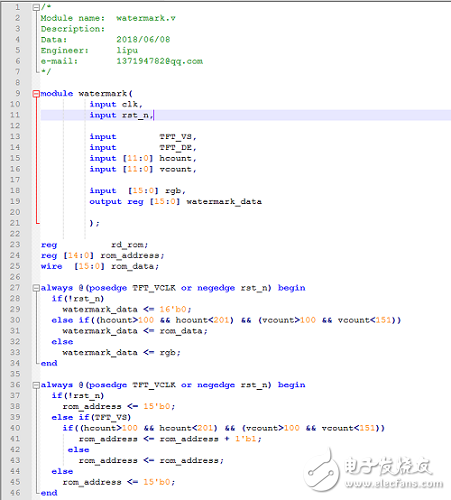The width and height of the screenshot is (451, 500).
Task: Click the '1'b1' increment literal
Action: click(x=246, y=439)
